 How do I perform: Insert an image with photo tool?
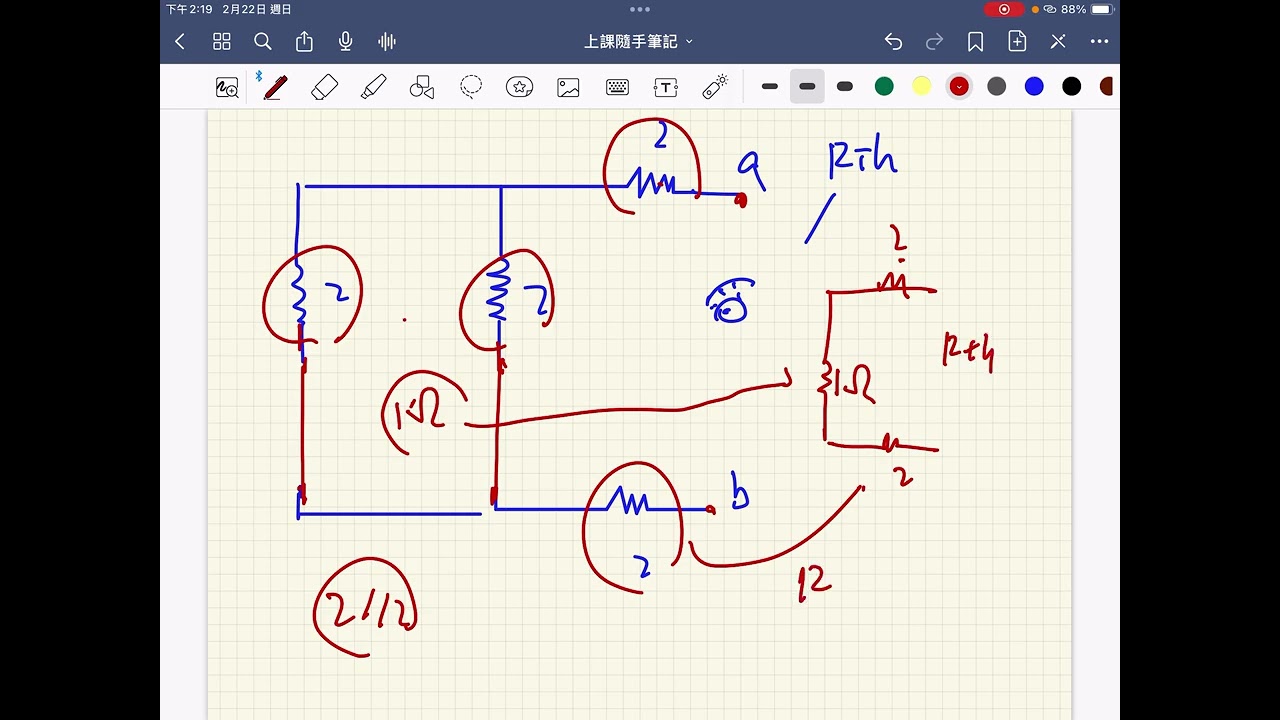(568, 87)
